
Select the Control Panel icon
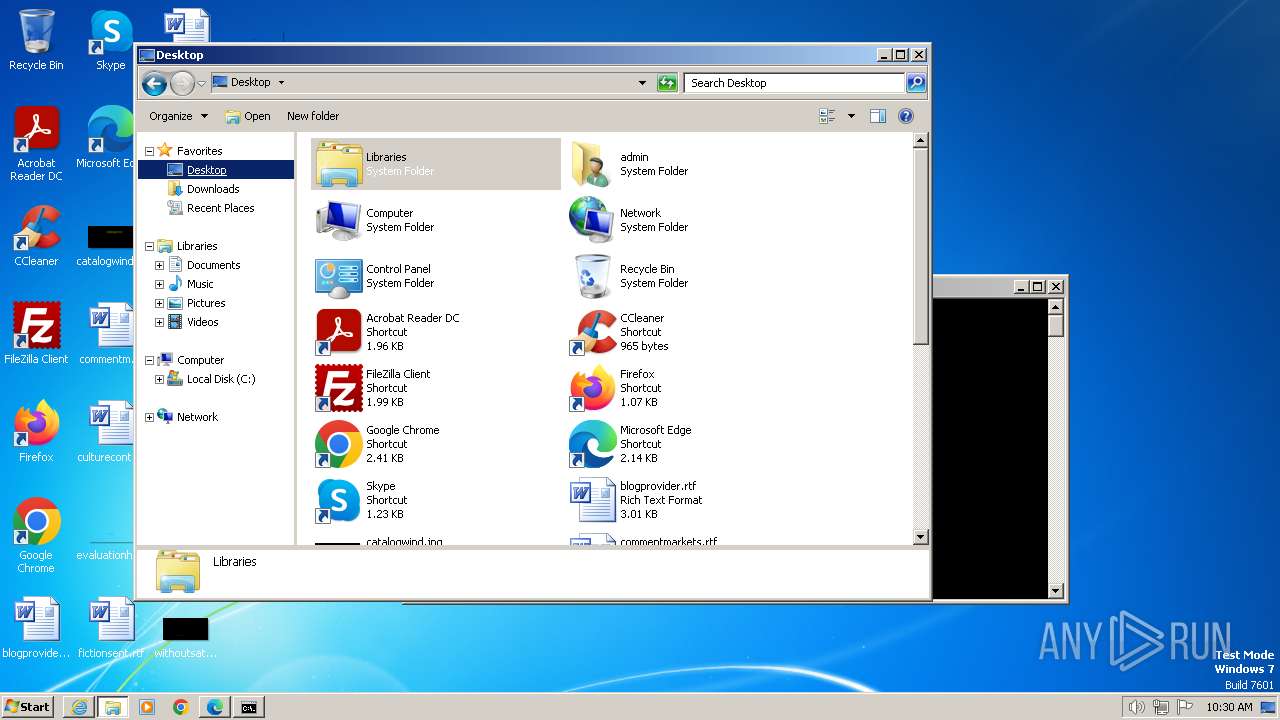pos(338,276)
